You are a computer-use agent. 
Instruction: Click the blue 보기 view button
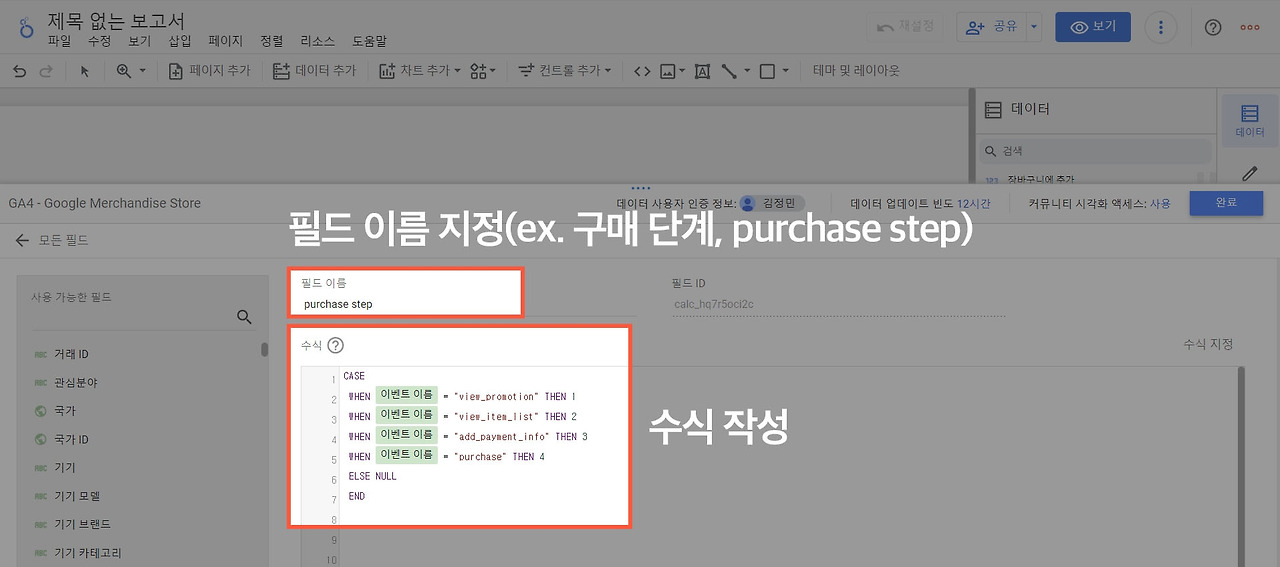(x=1093, y=27)
